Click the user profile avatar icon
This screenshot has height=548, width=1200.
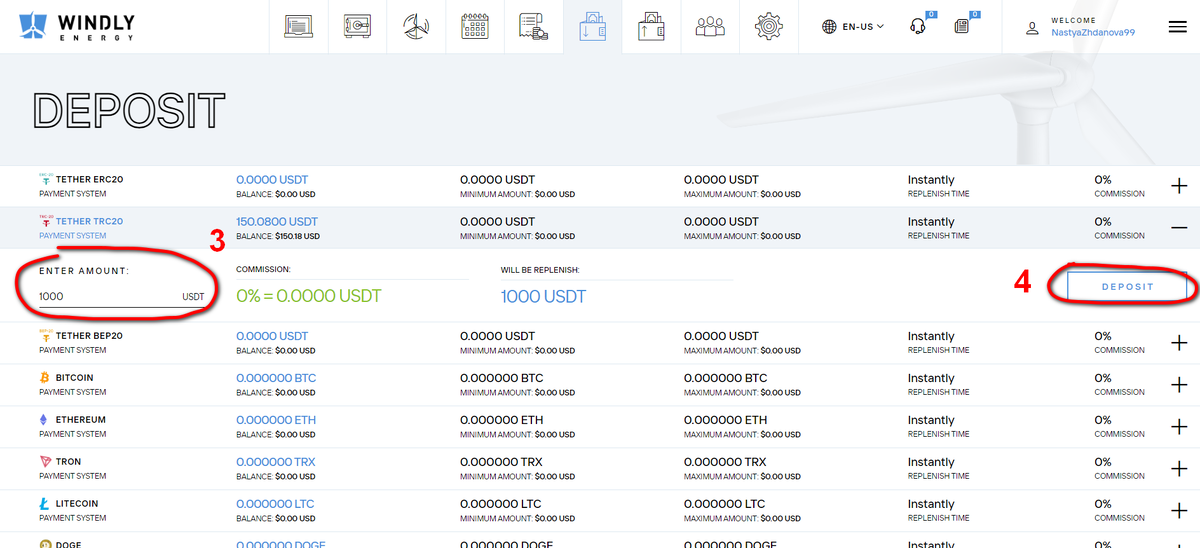(1033, 28)
